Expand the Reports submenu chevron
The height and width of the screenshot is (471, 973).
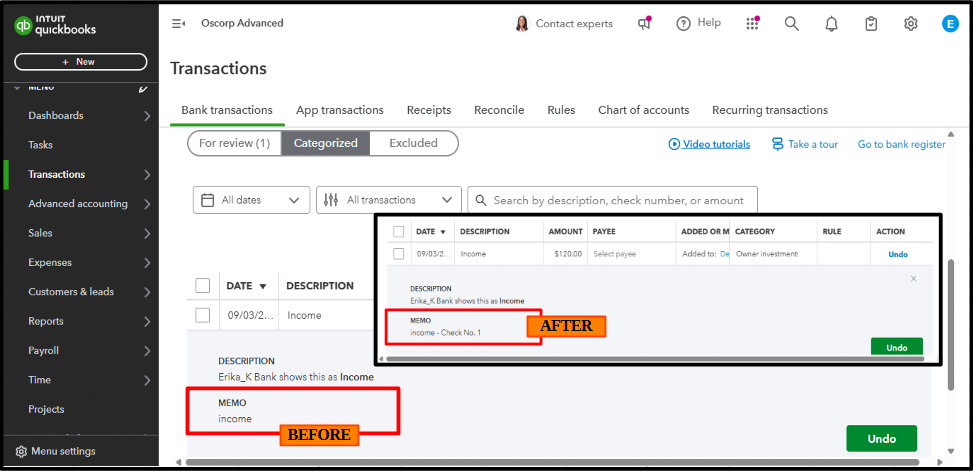point(147,321)
